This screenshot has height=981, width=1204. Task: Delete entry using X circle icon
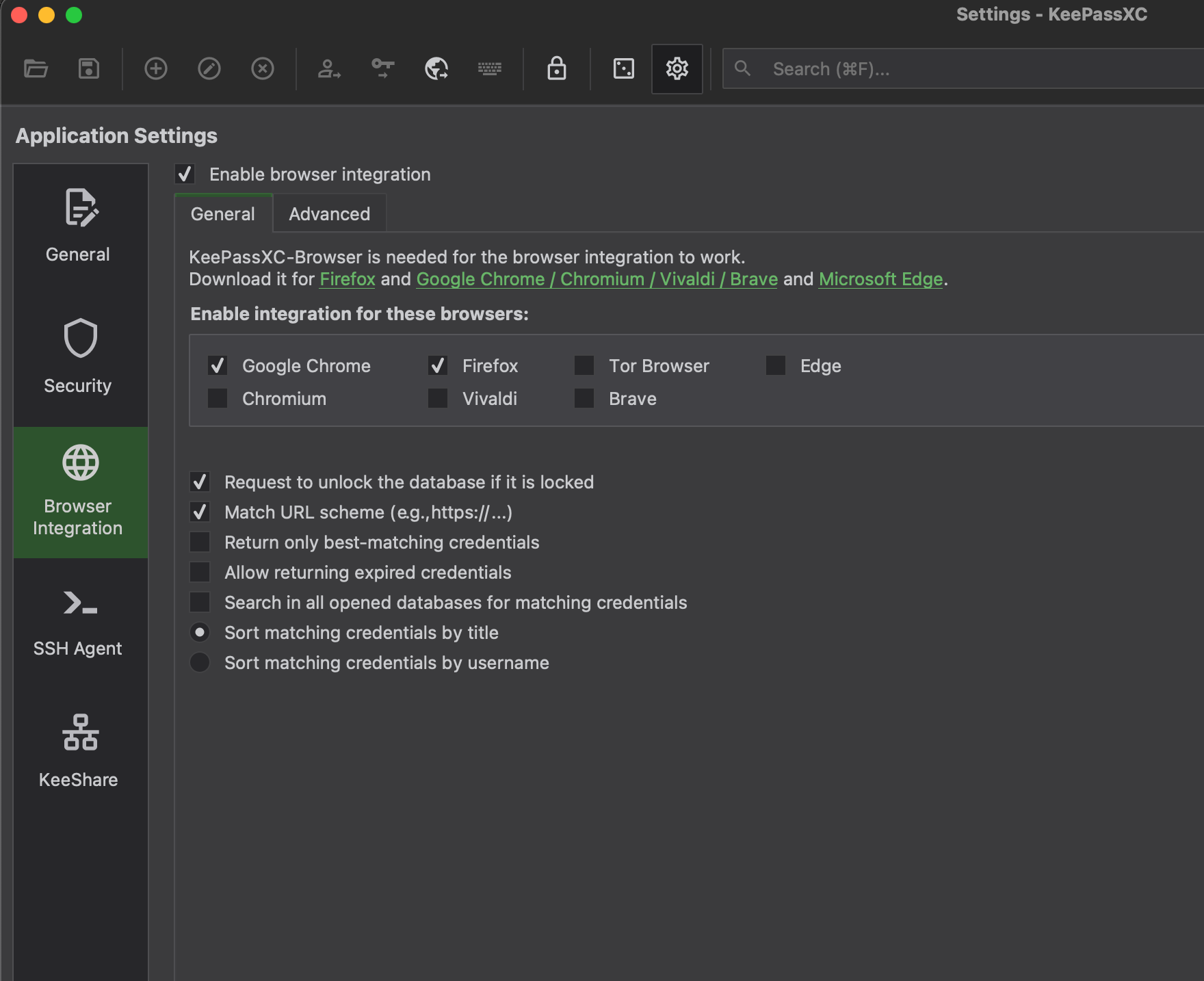pos(263,69)
